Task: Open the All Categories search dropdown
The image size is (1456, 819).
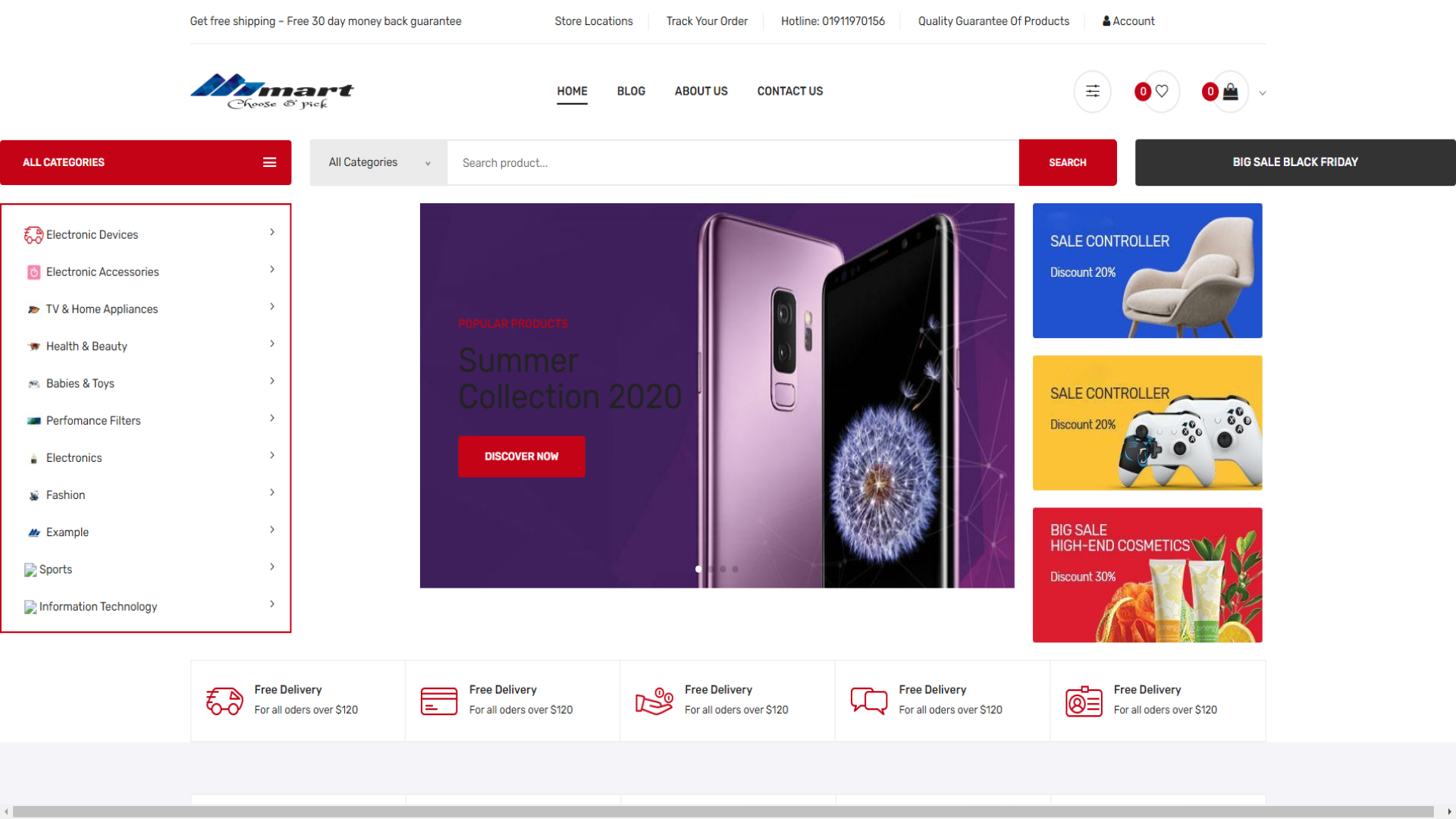Action: 379,162
